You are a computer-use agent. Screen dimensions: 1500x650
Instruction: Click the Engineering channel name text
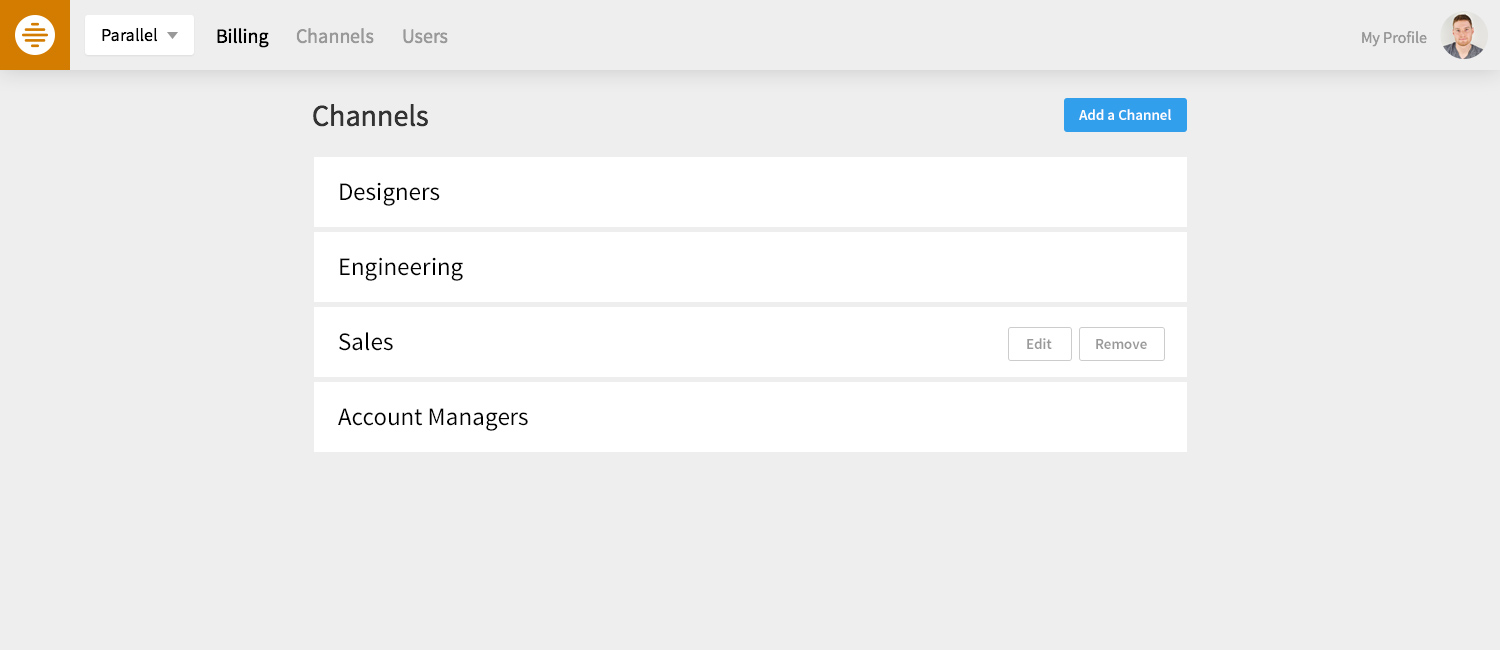[401, 268]
